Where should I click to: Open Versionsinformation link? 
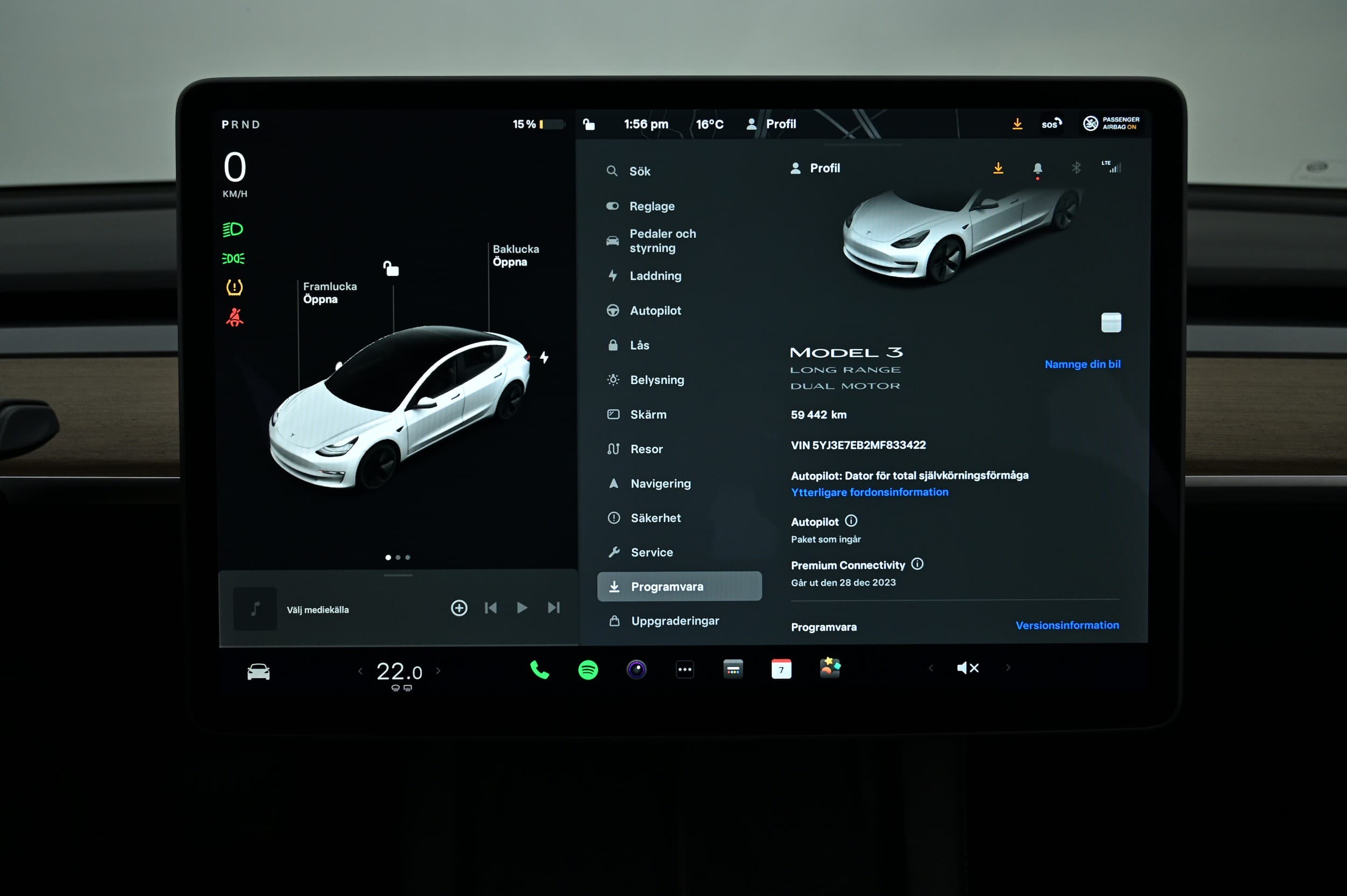(1067, 625)
